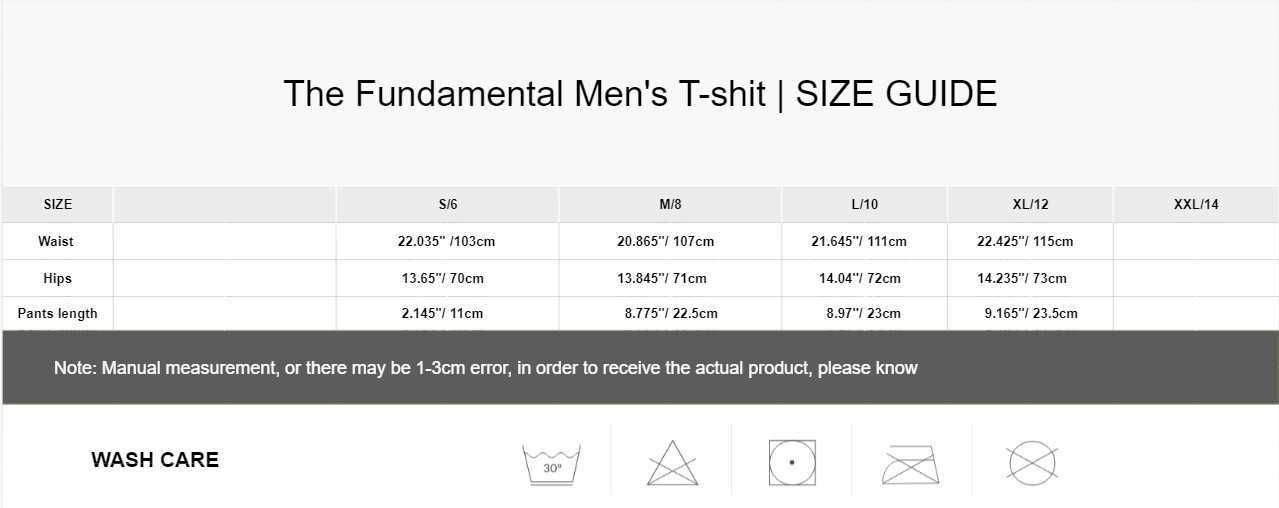Click the do not bleach triangle icon
Screen dimensions: 1279x508
[672, 463]
